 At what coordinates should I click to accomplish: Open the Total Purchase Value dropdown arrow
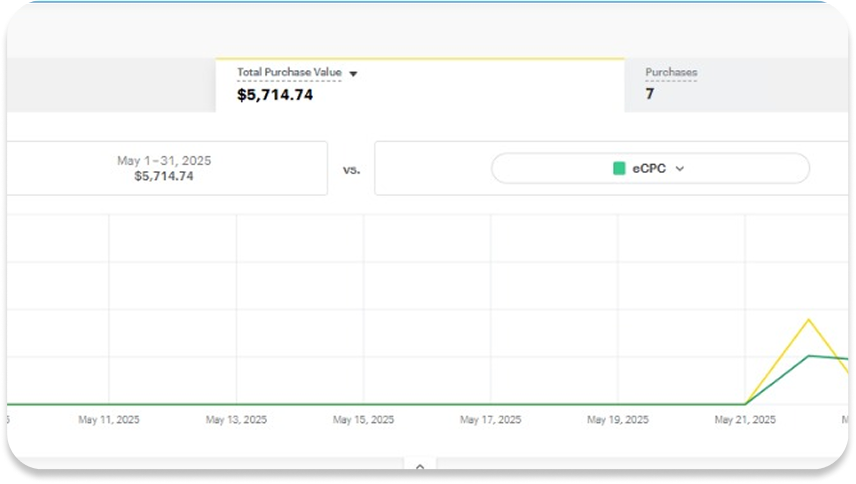pos(353,74)
